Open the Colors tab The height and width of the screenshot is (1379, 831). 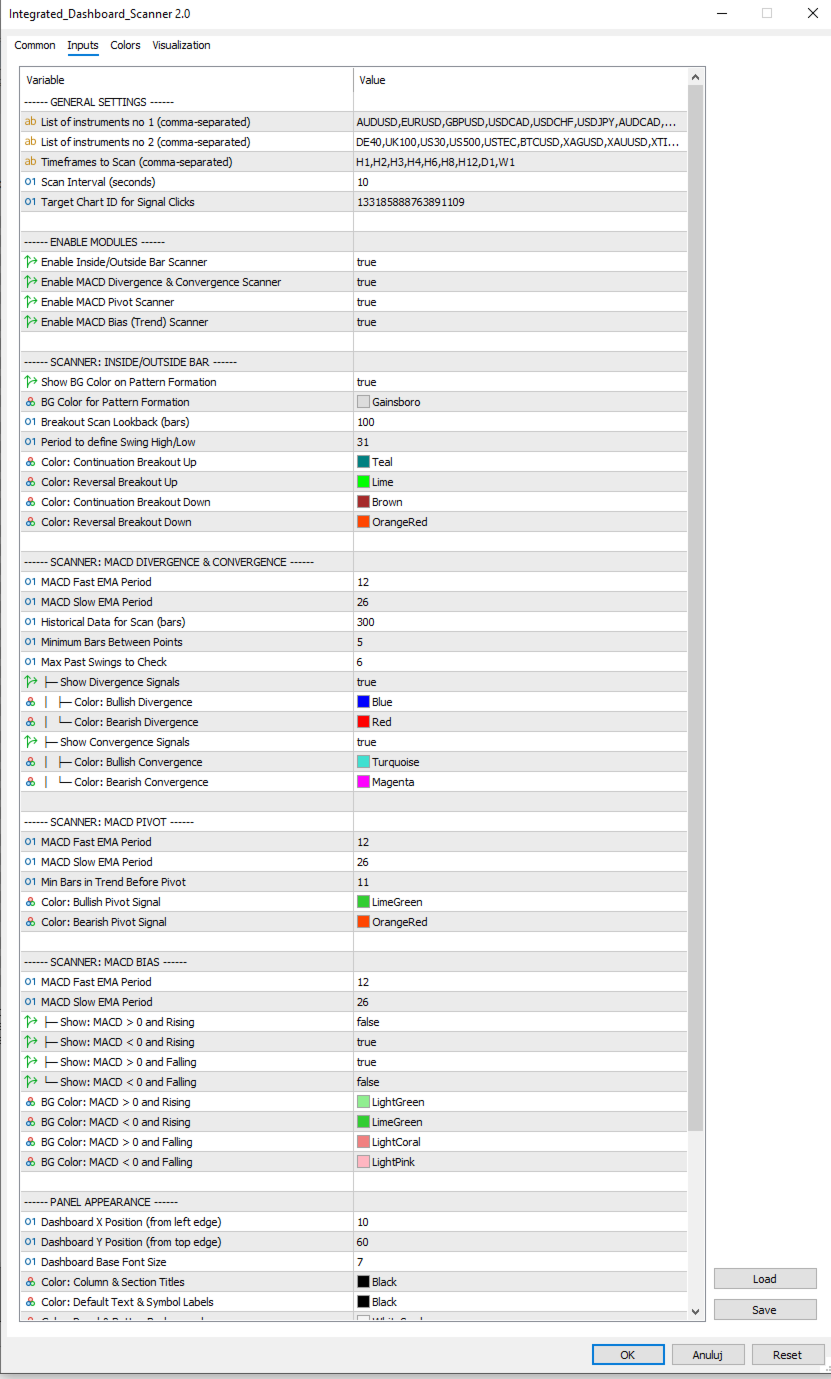click(125, 45)
